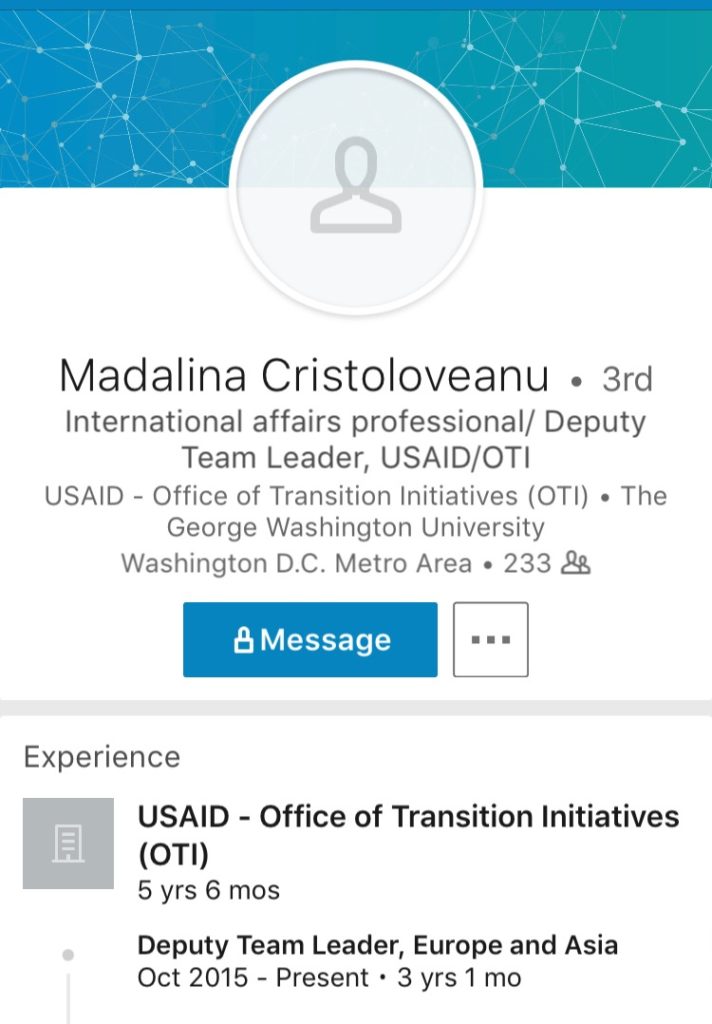
Task: Open the Madalina Cristoloveanu name heading
Action: coord(304,376)
